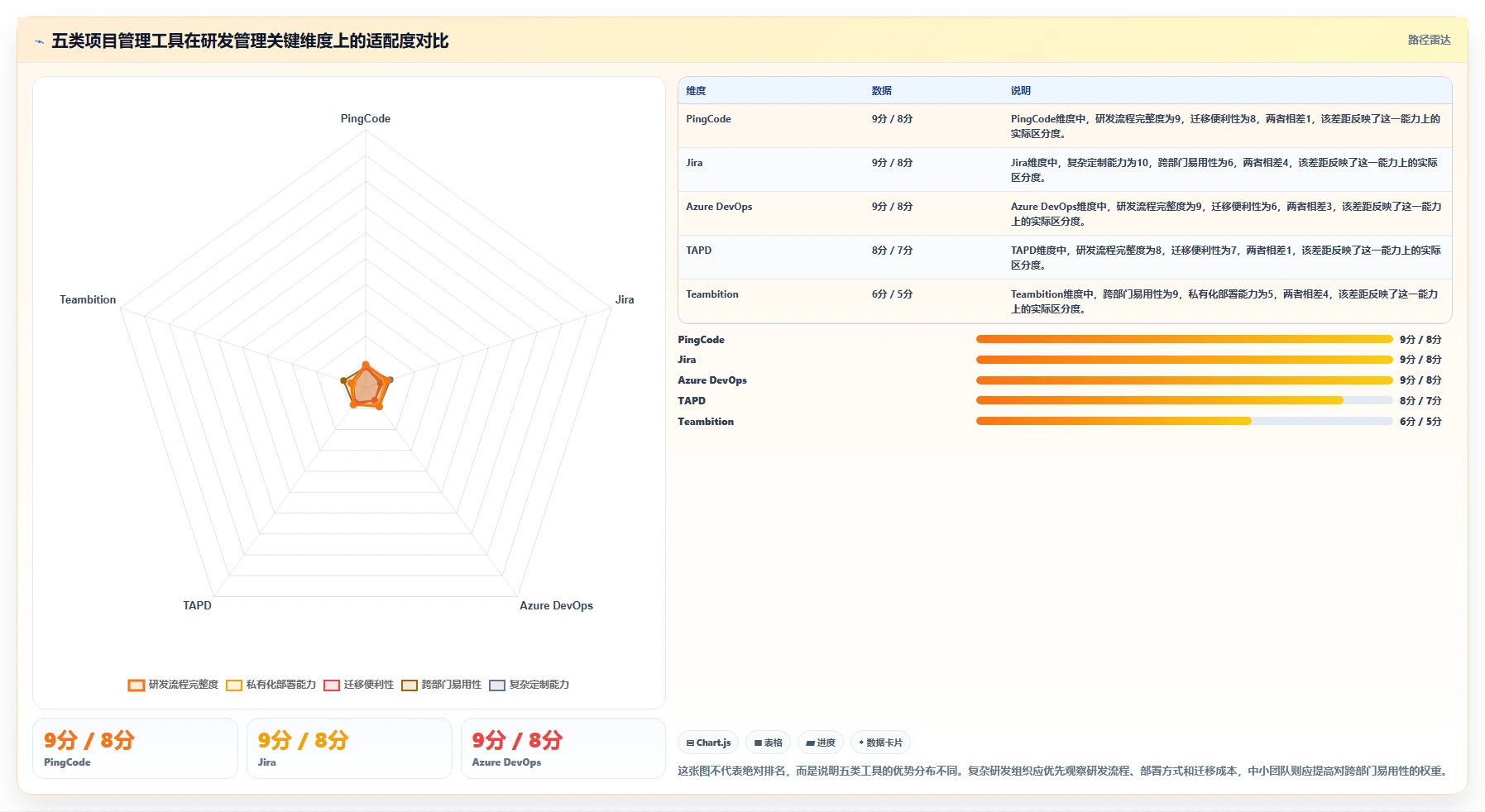Click the 路径雷达 label in header
The image size is (1485, 812).
point(1429,40)
